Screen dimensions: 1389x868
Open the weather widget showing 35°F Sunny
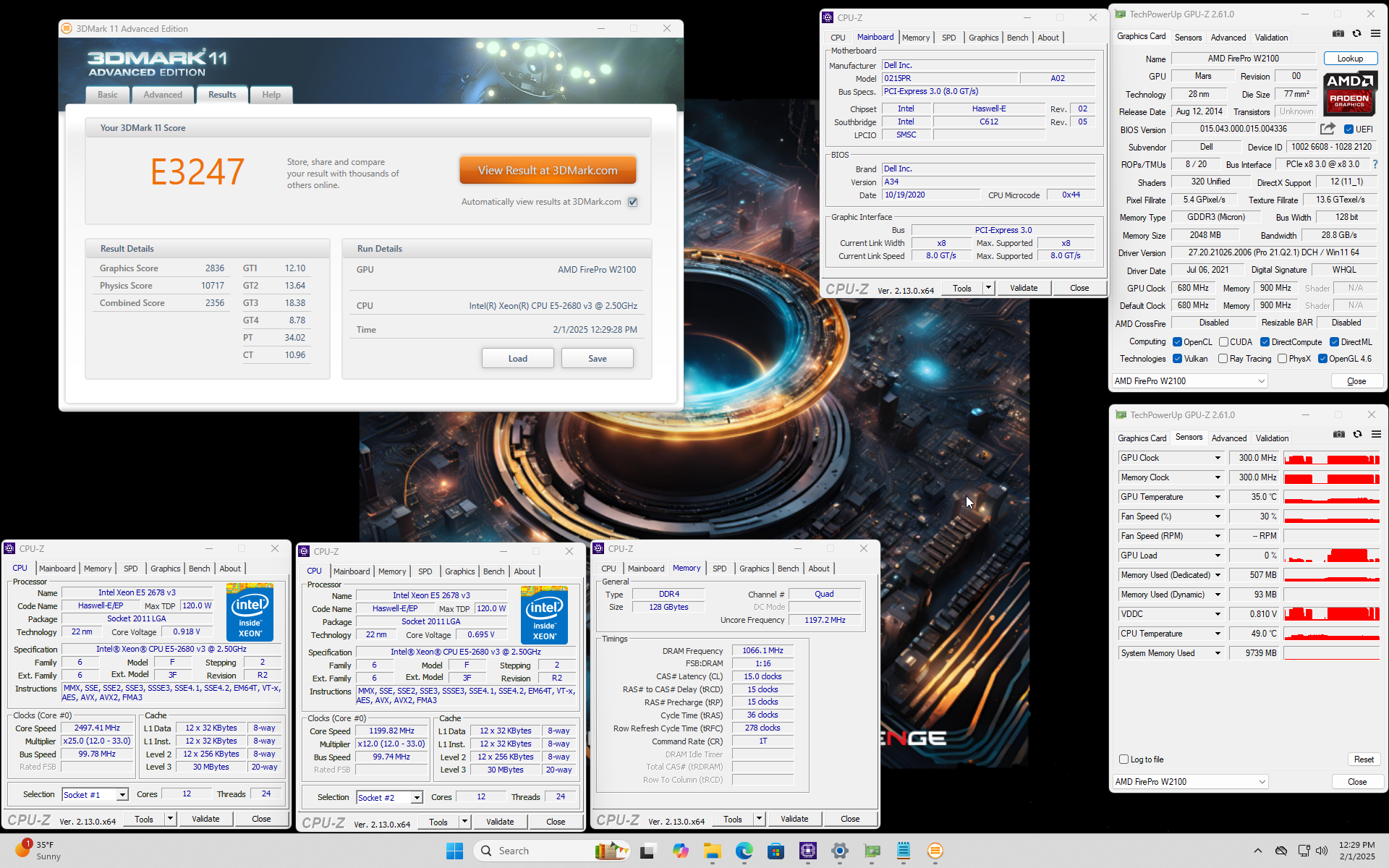39,851
